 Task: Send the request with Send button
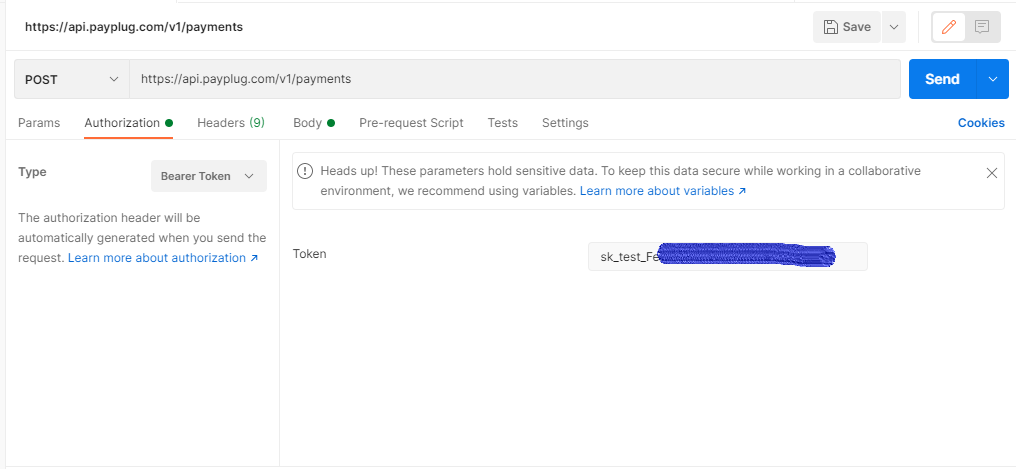pyautogui.click(x=942, y=79)
